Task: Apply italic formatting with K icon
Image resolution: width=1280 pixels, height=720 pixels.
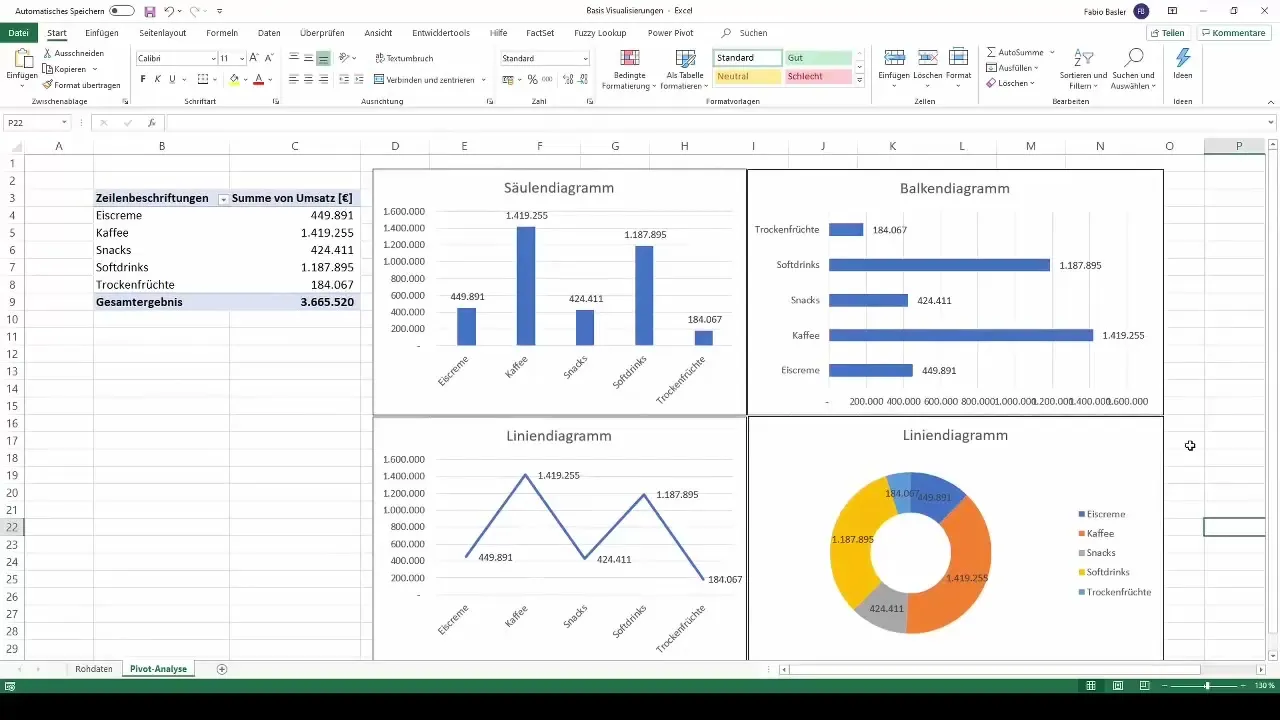Action: (x=158, y=79)
